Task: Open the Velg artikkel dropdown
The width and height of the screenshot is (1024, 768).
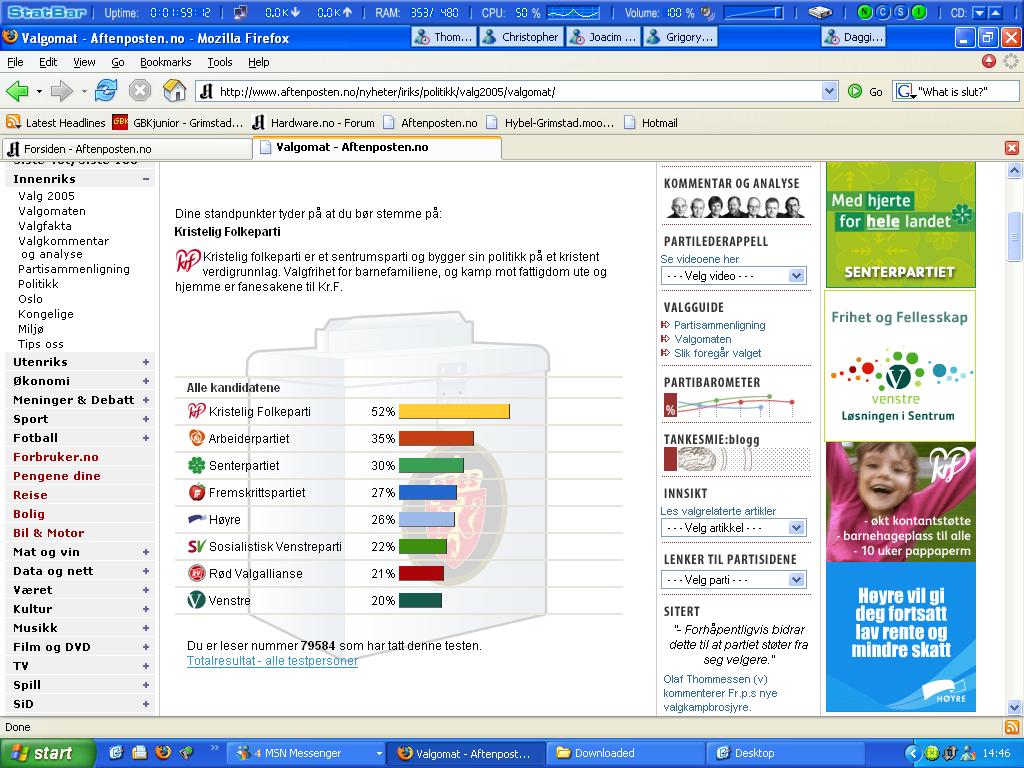Action: [733, 528]
